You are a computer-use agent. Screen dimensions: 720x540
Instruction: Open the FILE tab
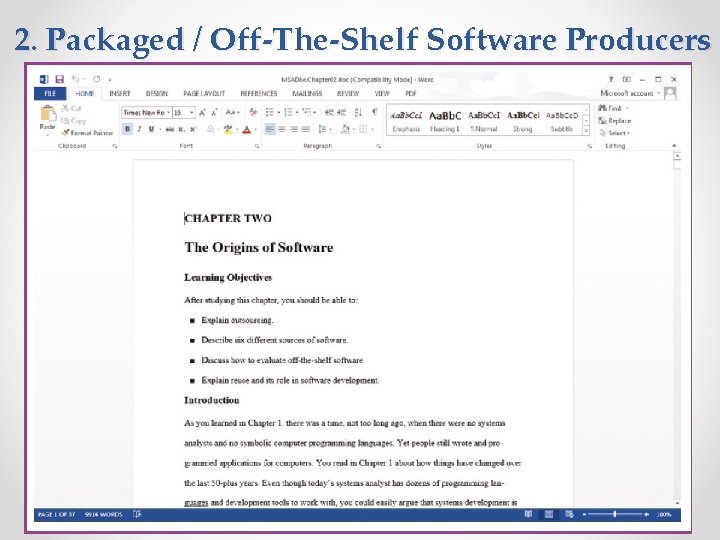[50, 94]
